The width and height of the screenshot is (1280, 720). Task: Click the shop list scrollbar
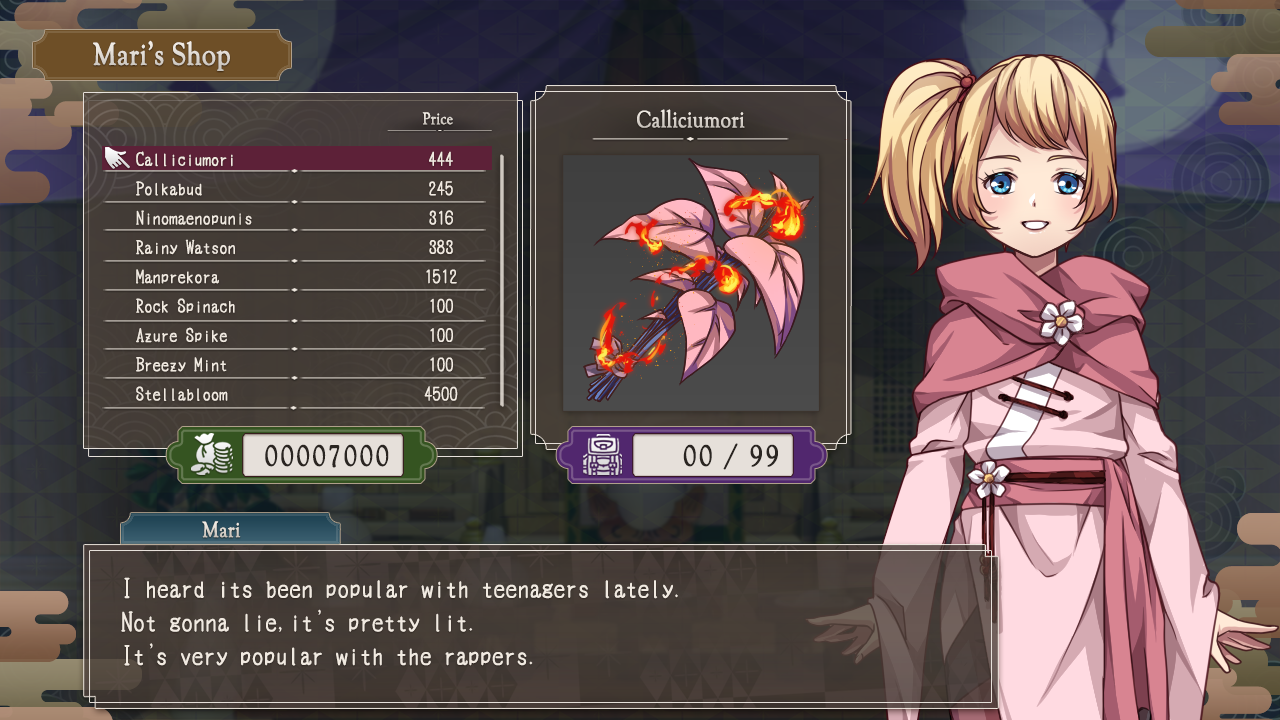(501, 280)
